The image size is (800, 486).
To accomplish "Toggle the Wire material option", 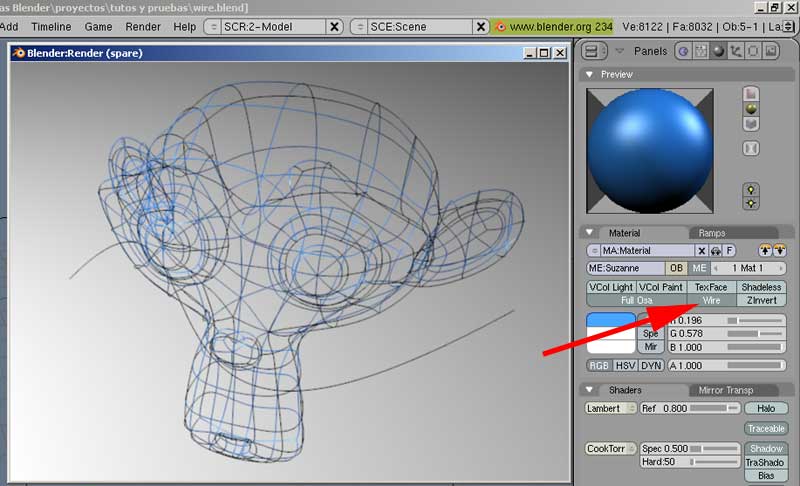I will click(x=711, y=300).
